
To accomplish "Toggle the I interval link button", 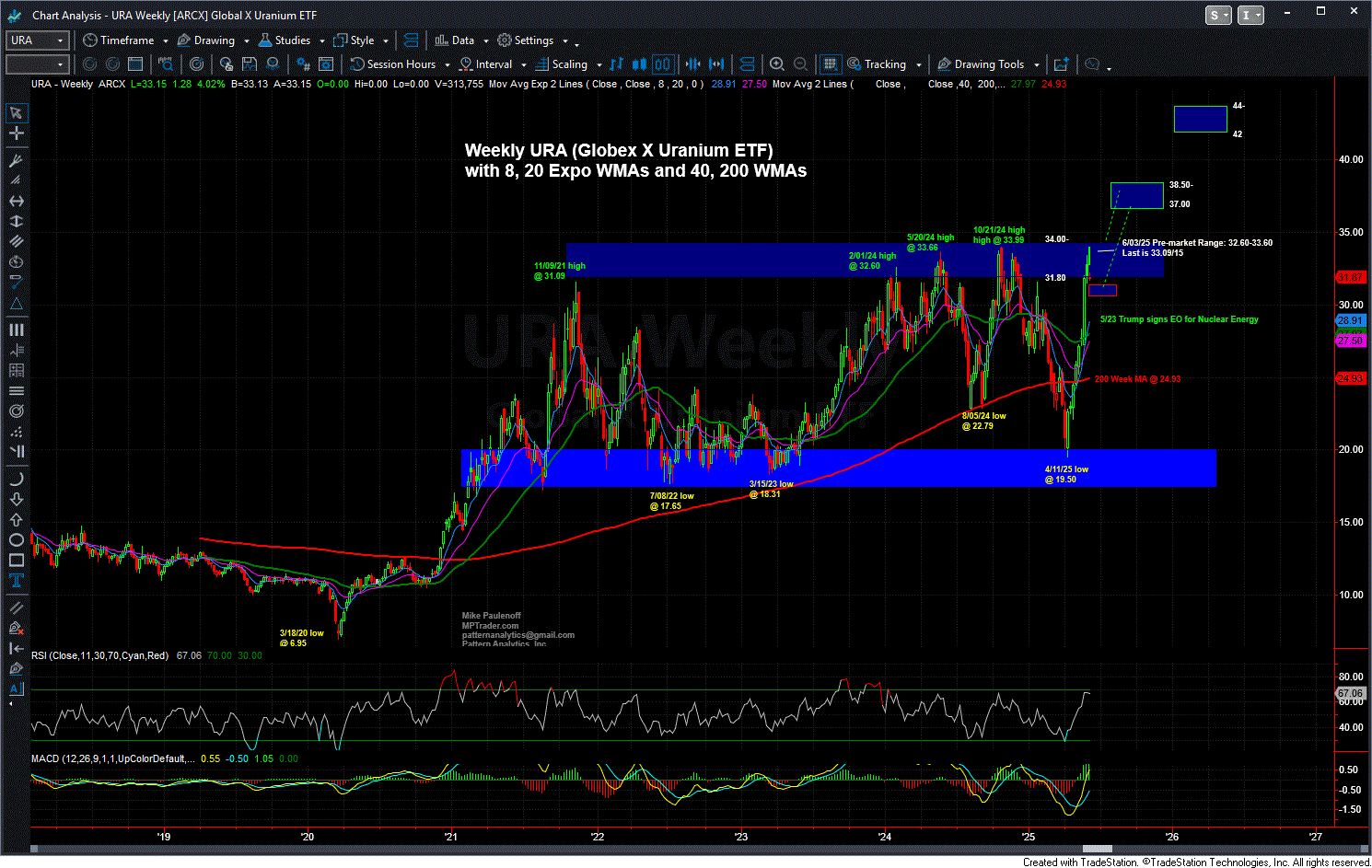I will pyautogui.click(x=1250, y=16).
